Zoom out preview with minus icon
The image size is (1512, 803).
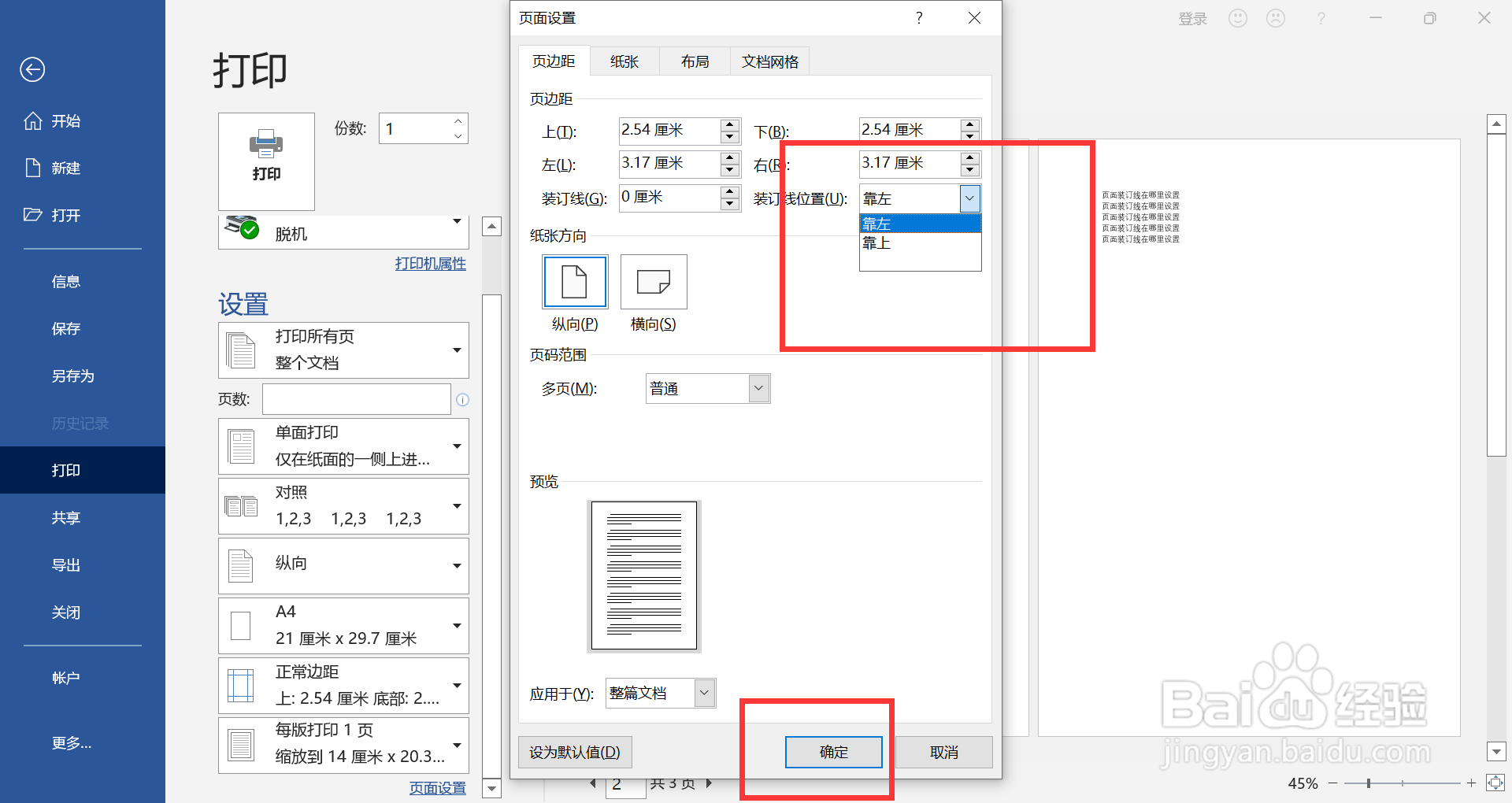coord(1333,783)
